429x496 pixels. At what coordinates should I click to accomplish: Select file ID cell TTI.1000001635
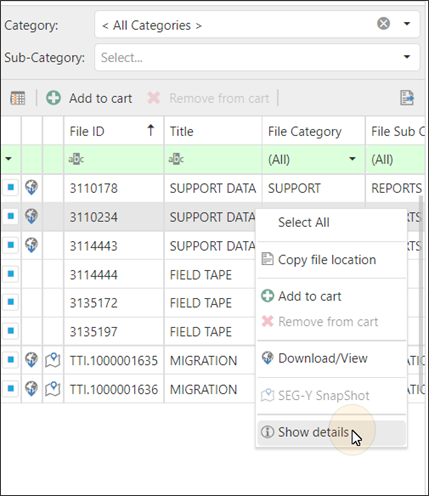point(114,360)
